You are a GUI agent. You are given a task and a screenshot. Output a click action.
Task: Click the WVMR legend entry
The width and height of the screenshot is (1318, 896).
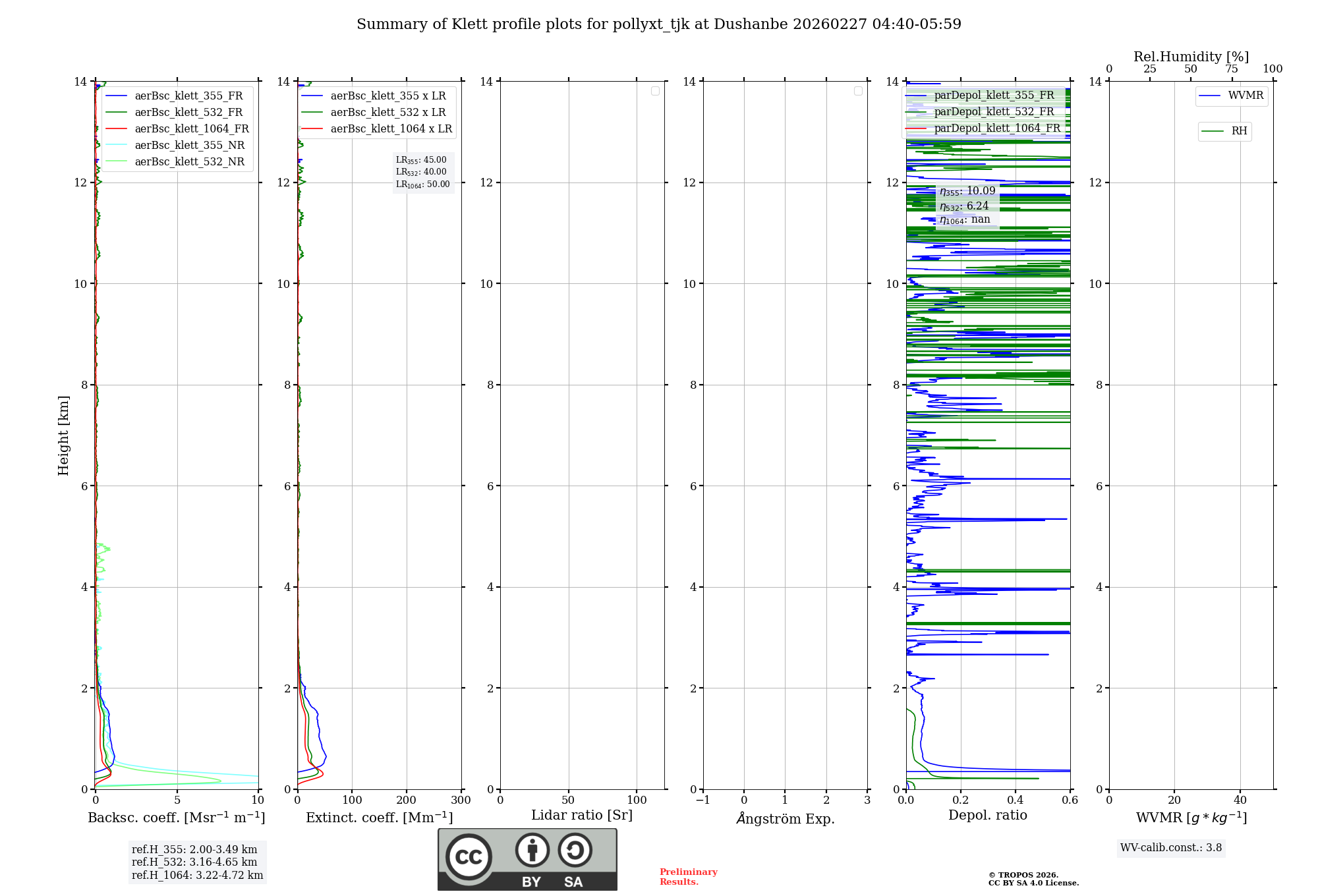click(x=1245, y=96)
